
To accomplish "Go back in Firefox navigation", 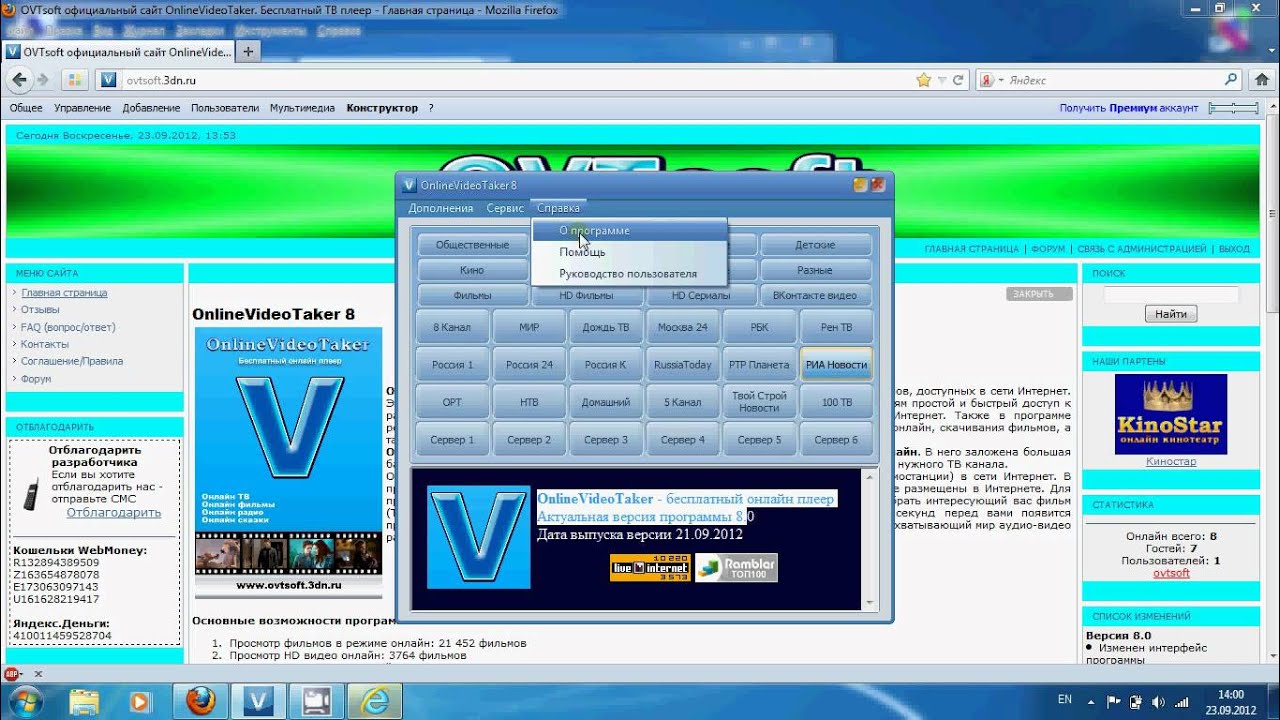I will pyautogui.click(x=19, y=80).
